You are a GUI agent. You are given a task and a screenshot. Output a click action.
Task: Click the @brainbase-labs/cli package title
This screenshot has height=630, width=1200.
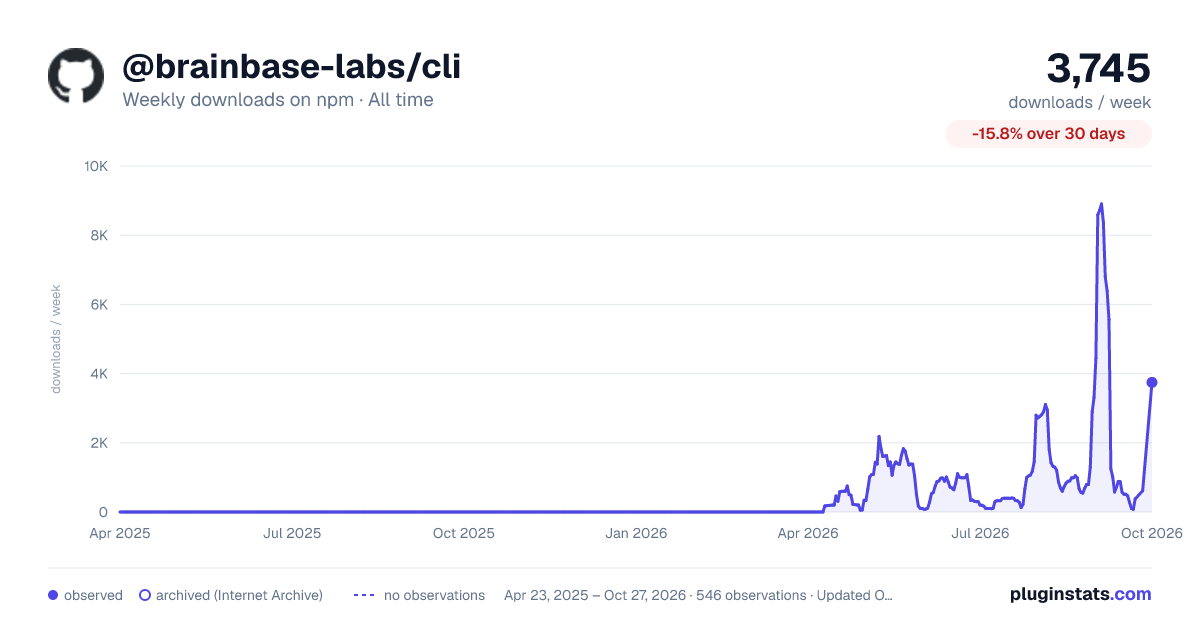point(291,67)
